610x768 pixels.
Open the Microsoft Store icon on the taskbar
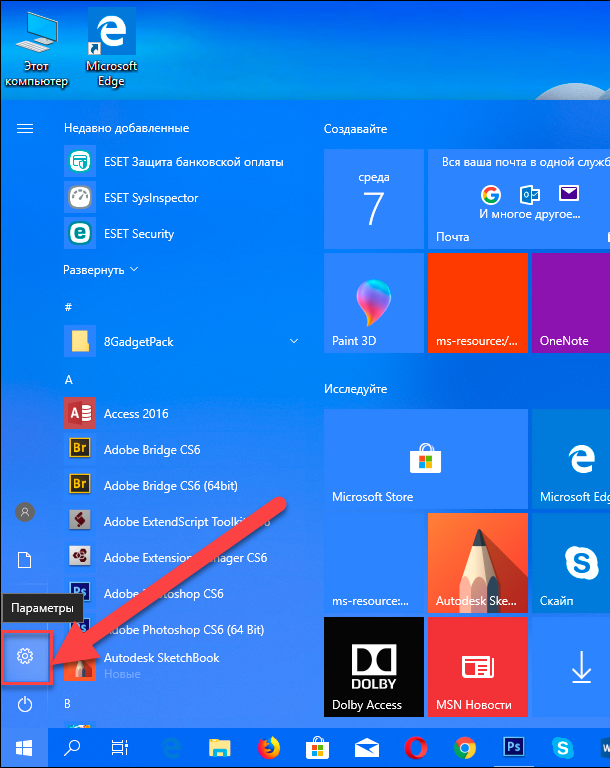click(x=317, y=748)
